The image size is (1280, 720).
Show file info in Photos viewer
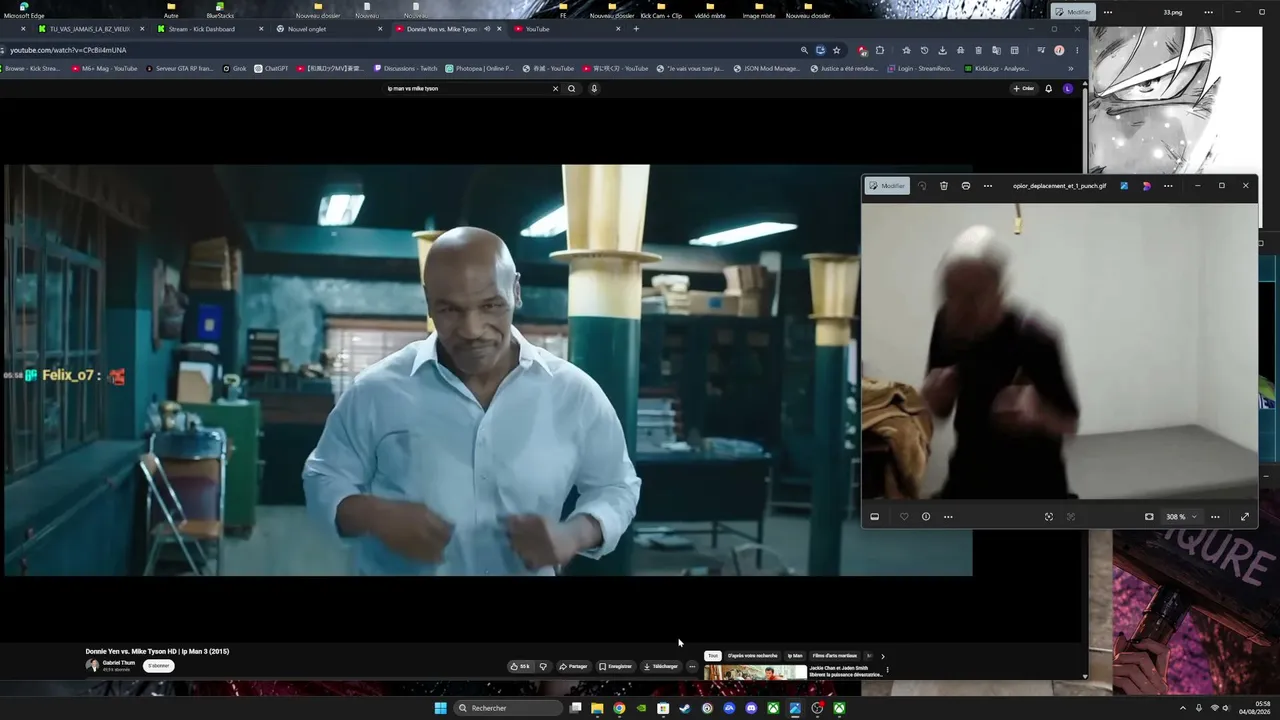[x=926, y=517]
